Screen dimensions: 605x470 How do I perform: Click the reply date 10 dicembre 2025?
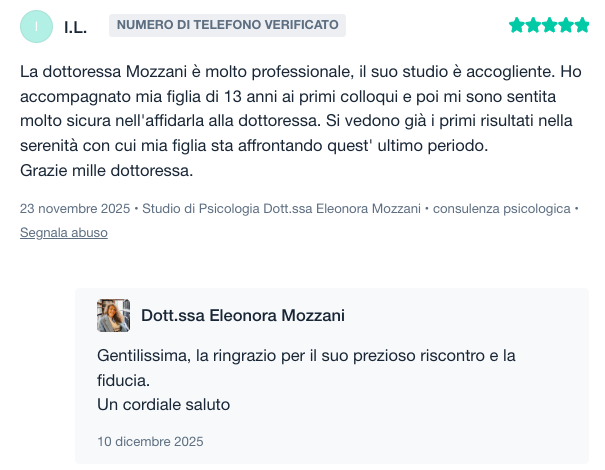(x=150, y=441)
